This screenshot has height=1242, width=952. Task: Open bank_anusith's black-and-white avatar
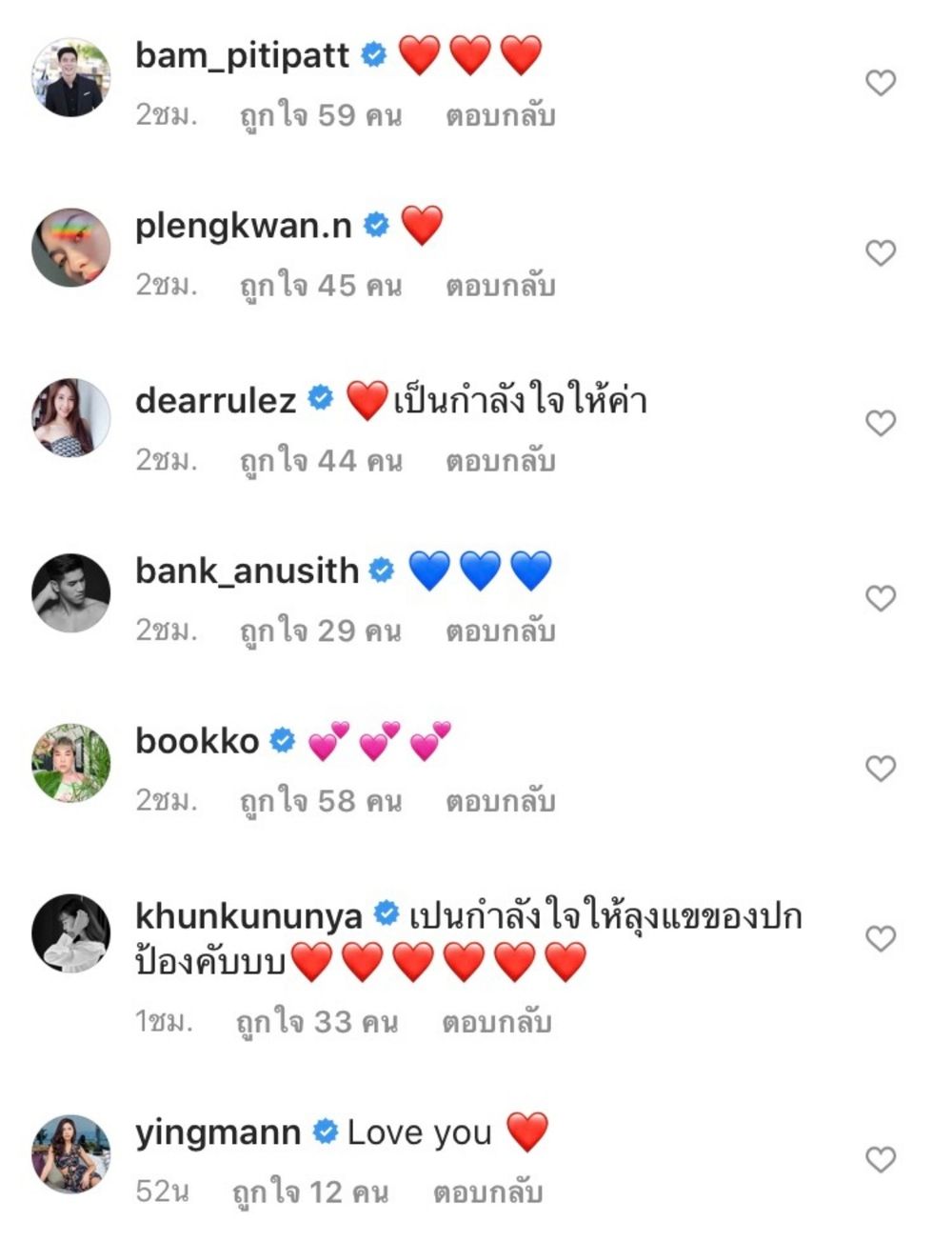71,592
